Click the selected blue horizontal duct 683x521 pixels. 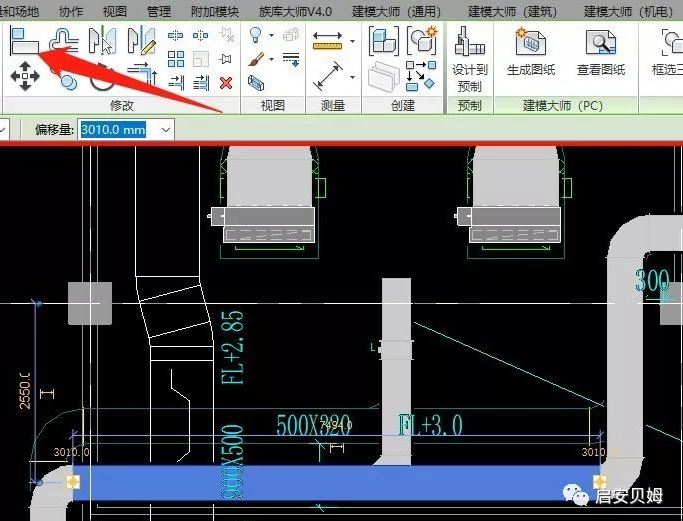point(335,483)
